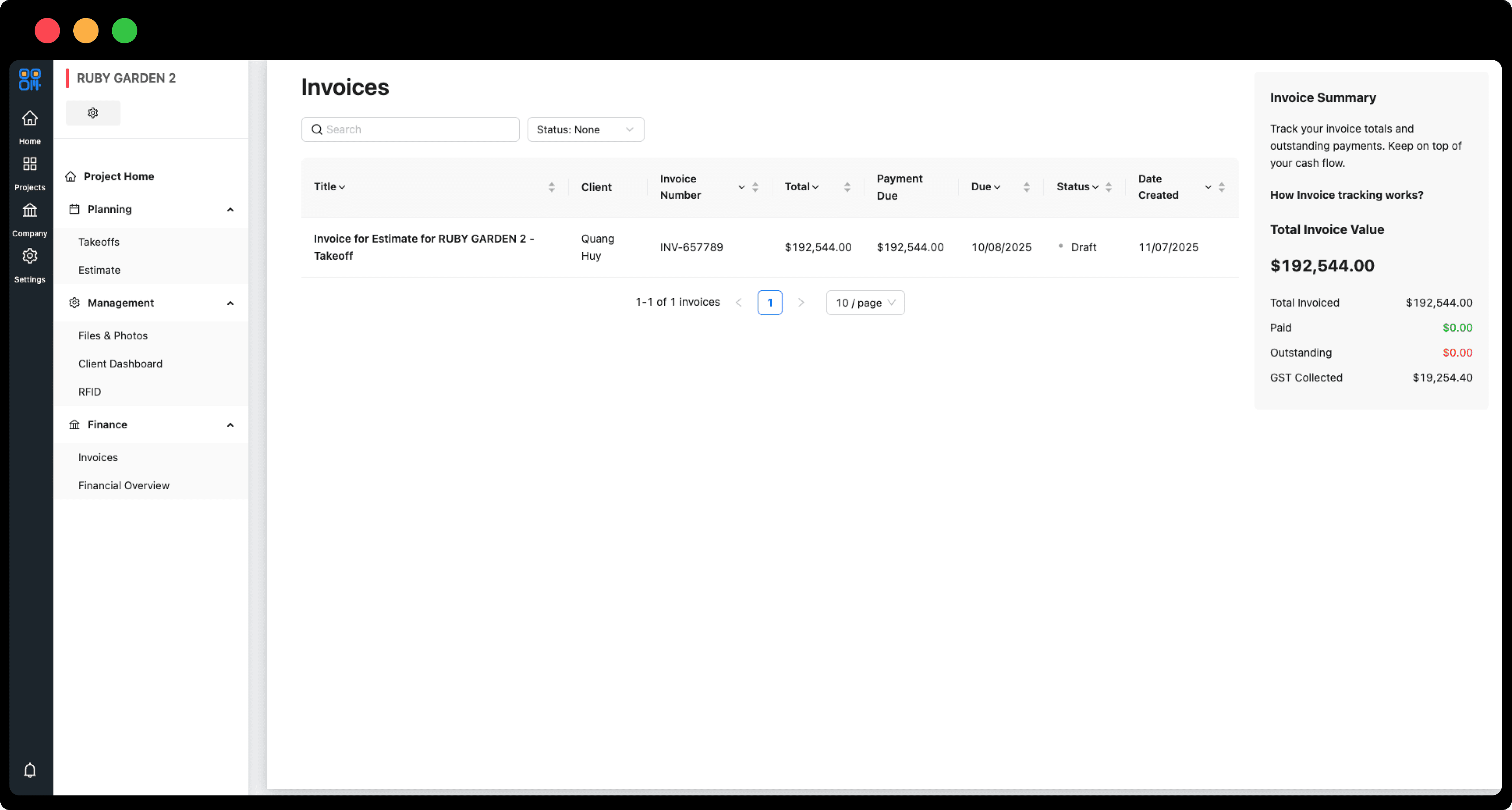This screenshot has height=810, width=1512.
Task: Collapse the Management section
Action: tap(230, 303)
